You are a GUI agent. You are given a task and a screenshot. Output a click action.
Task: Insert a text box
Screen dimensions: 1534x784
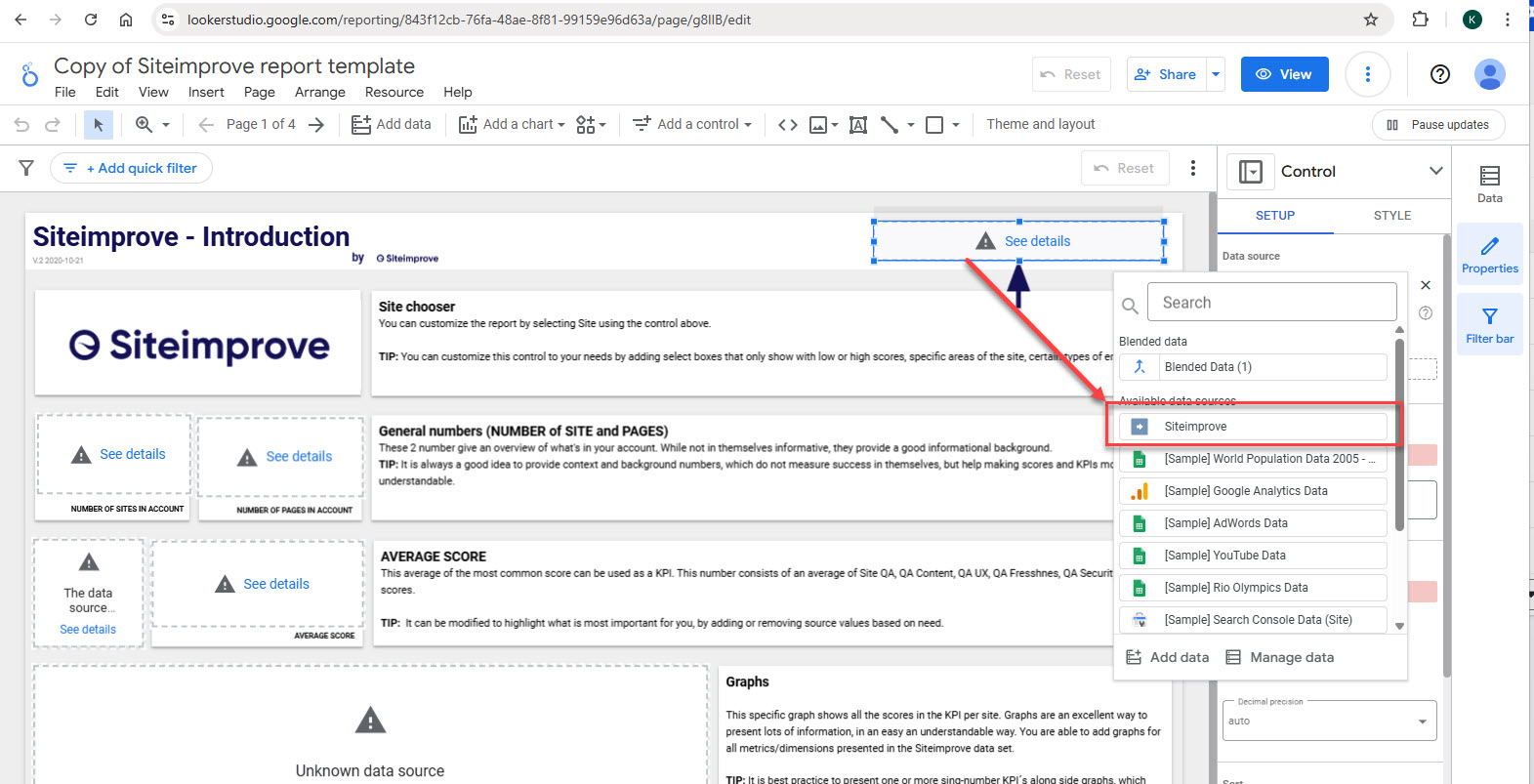[858, 125]
